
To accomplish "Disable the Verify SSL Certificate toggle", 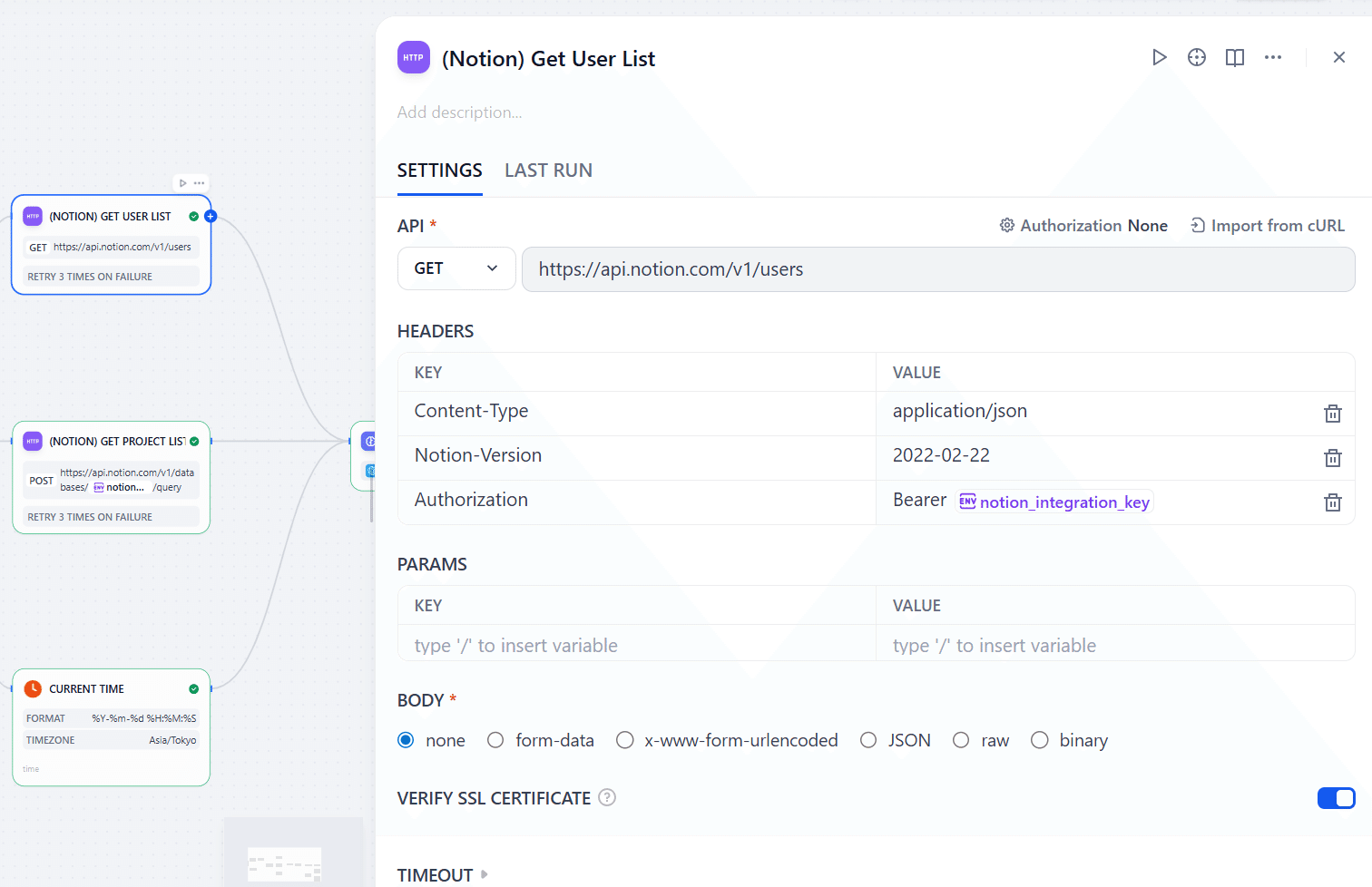I will pos(1336,798).
